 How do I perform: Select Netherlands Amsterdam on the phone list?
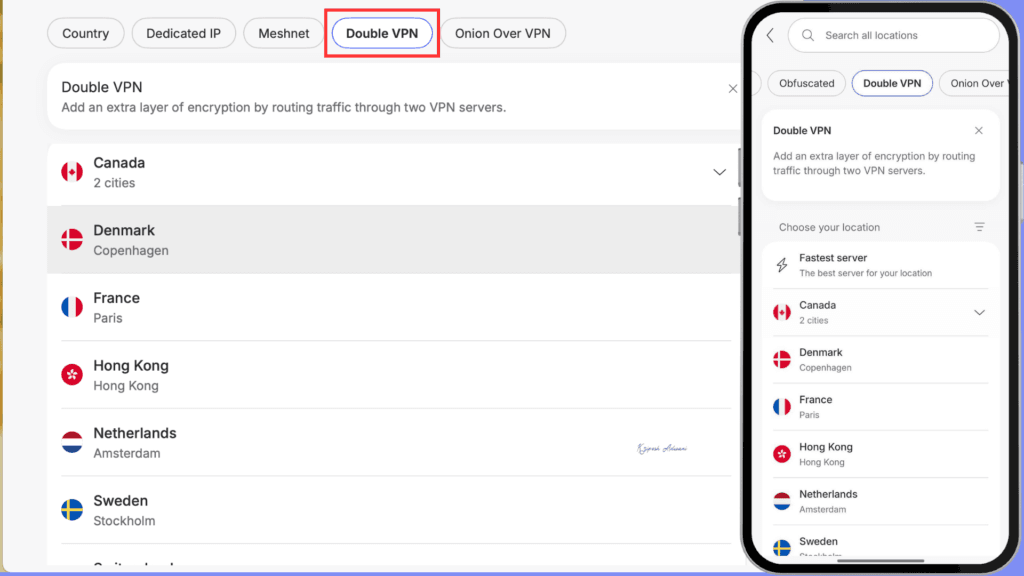pos(880,502)
